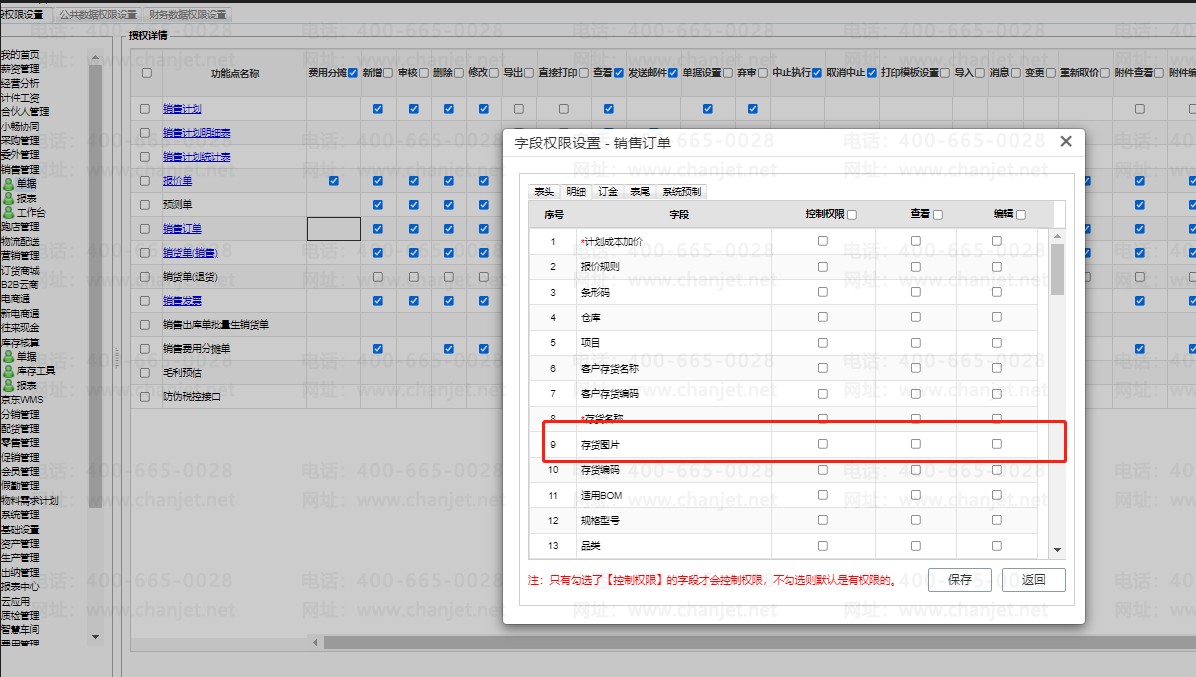
Task: Tick 查看 checkbox for 存货图片 row
Action: click(915, 444)
